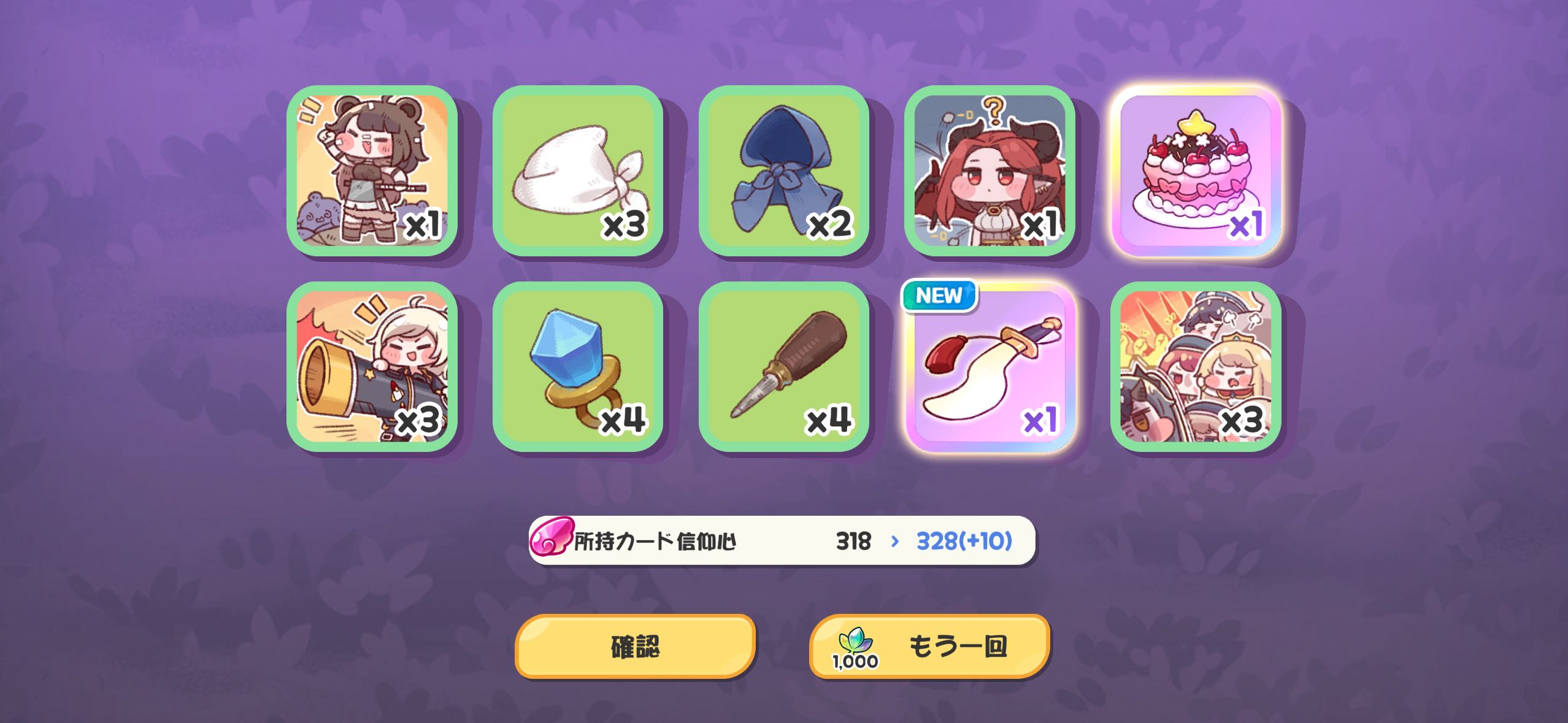Screen dimensions: 1568x723
Task: Select the wooden-handled awl item
Action: [784, 367]
